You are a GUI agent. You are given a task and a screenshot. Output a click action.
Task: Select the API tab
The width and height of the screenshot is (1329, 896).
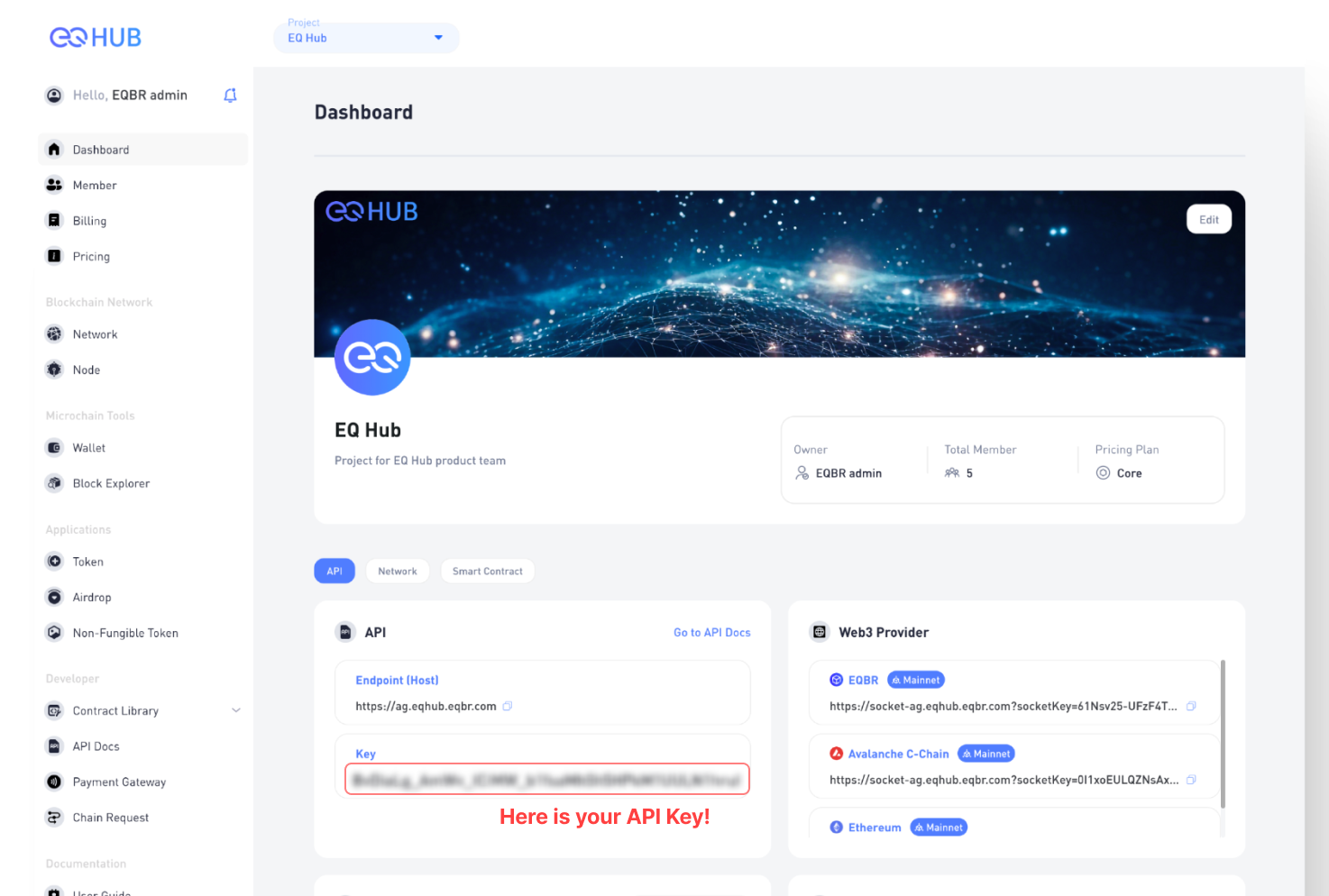coord(335,571)
